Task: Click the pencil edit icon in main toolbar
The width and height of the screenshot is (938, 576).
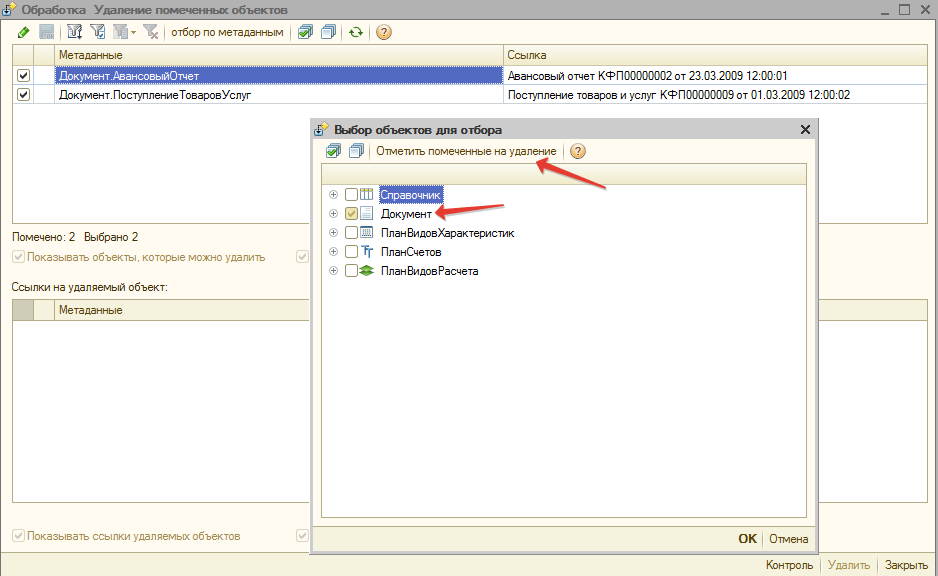Action: coord(23,32)
